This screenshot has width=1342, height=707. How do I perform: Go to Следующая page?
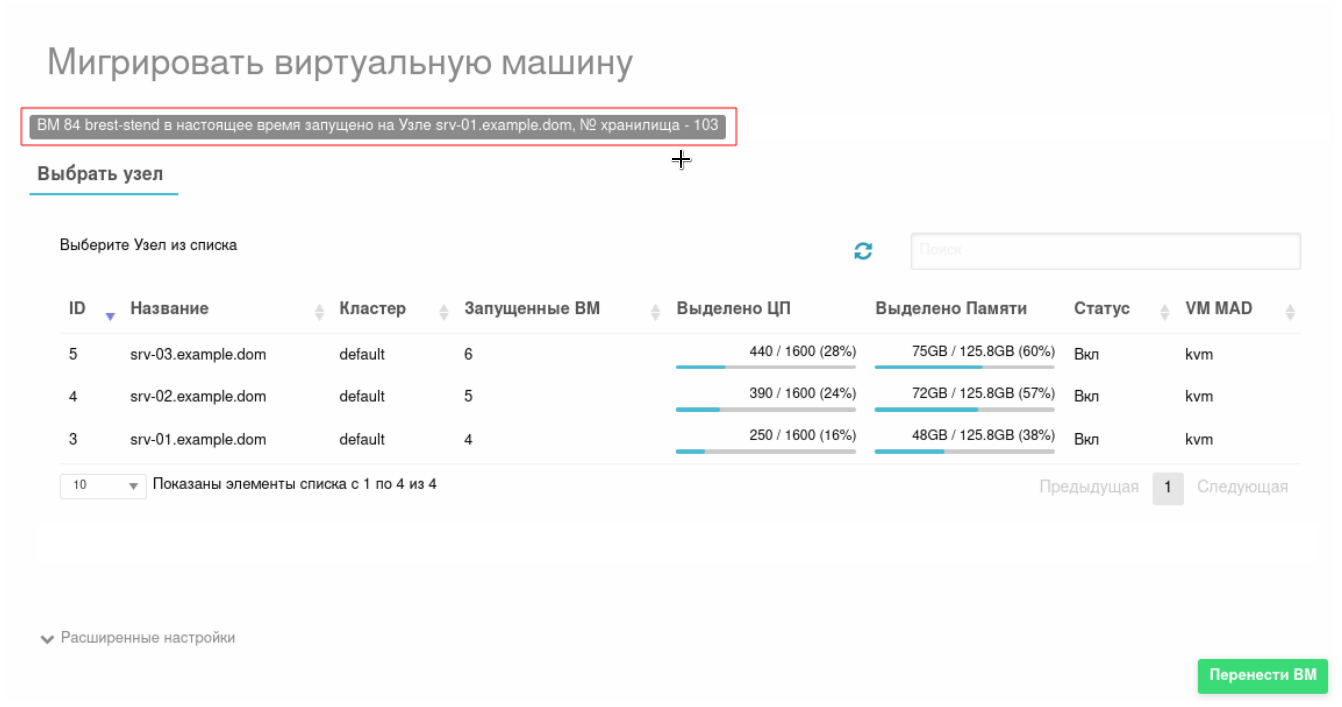[1242, 488]
